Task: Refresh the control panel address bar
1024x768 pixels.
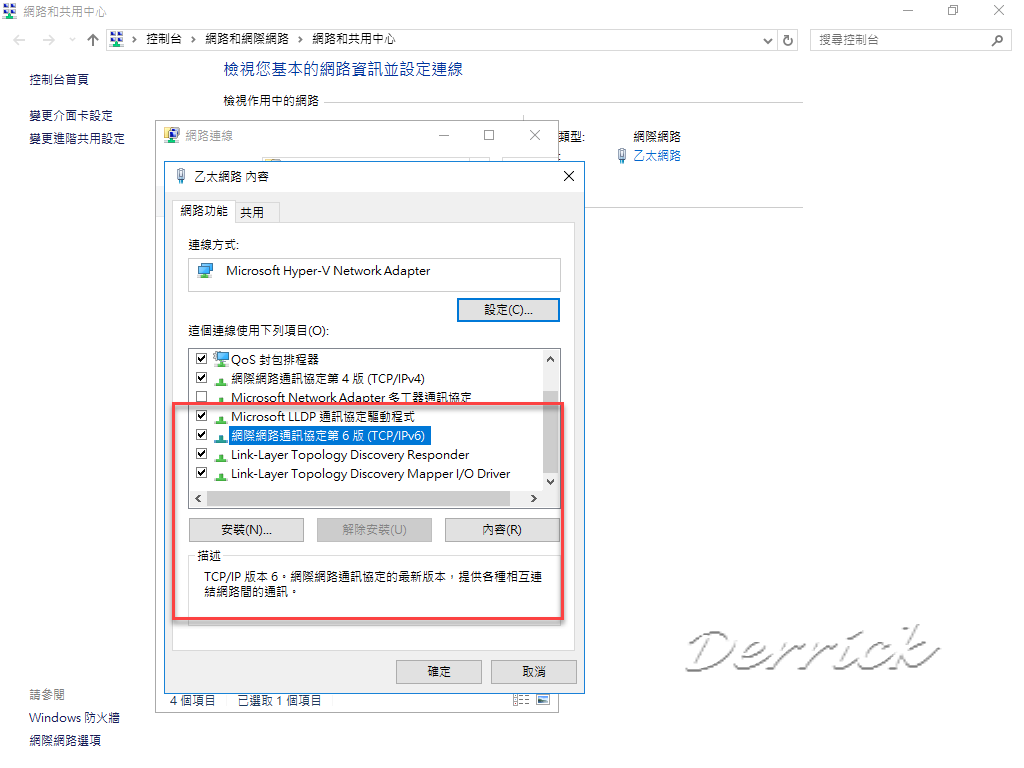Action: point(788,40)
